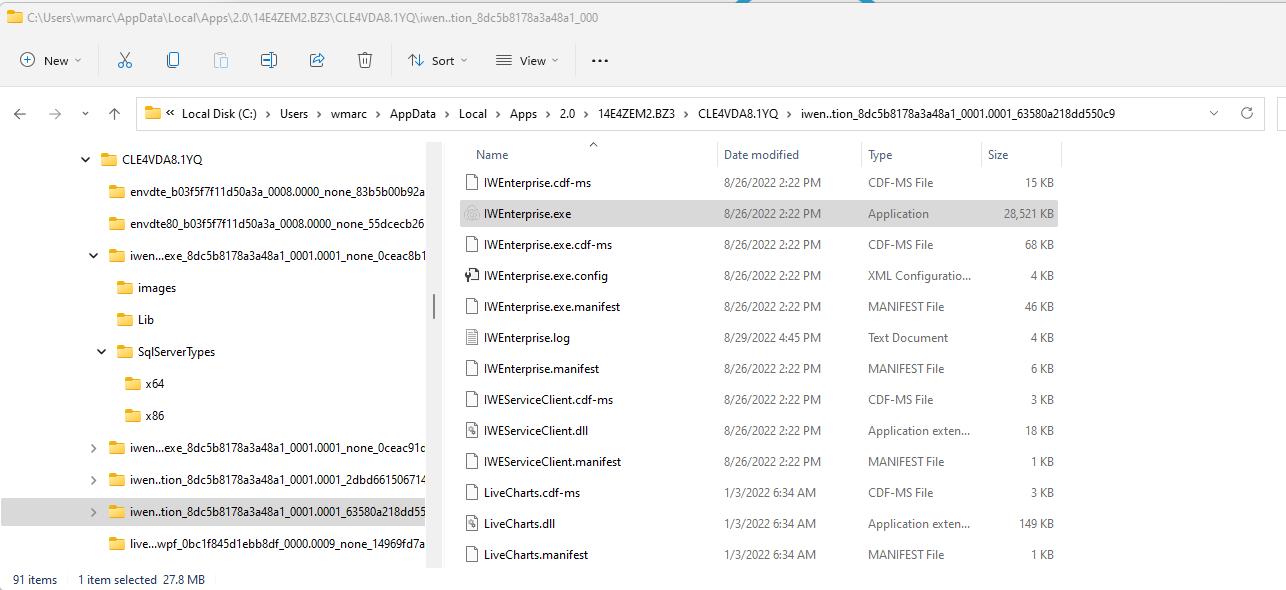Image resolution: width=1286 pixels, height=590 pixels.
Task: Click the Refresh button beside address bar
Action: (1246, 114)
